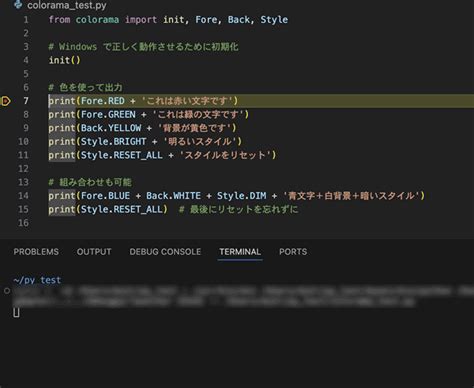
Task: Click 'Style.RESET_ALL' on line 15
Action: click(x=122, y=209)
